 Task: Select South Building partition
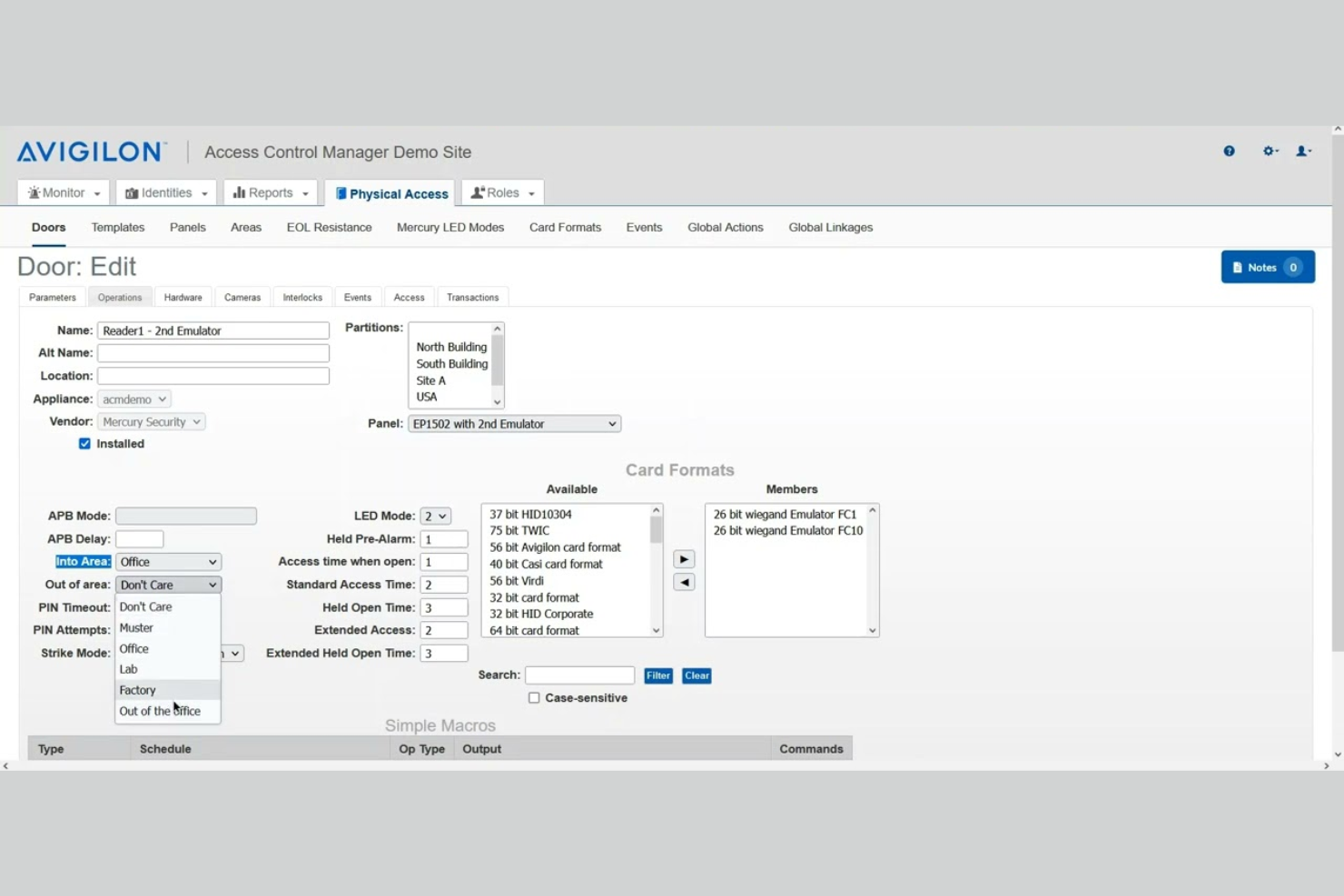[x=451, y=364]
